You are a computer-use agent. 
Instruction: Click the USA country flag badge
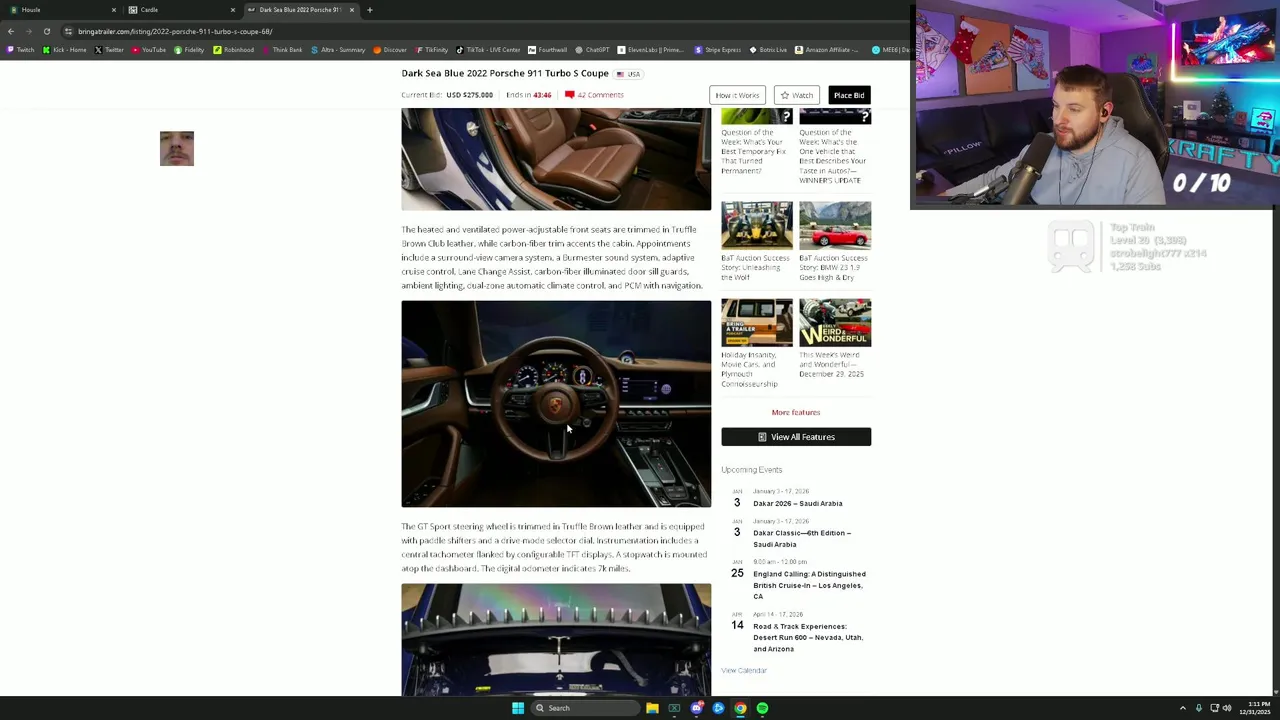(x=629, y=74)
